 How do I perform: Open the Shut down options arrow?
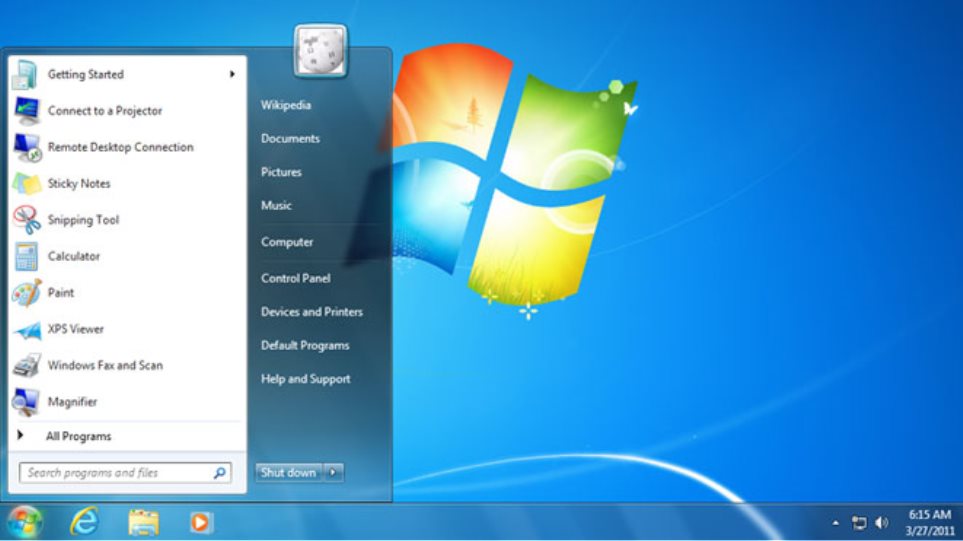pos(333,472)
